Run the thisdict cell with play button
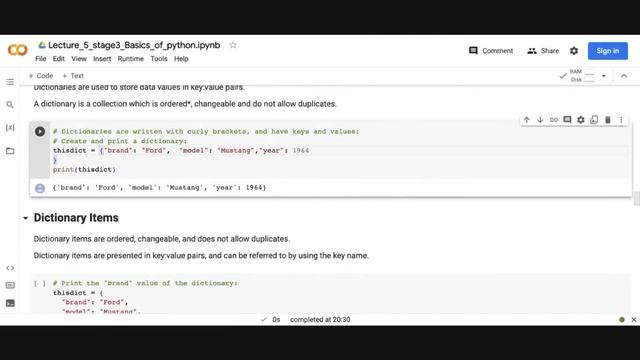Image resolution: width=640 pixels, height=360 pixels. coord(40,131)
